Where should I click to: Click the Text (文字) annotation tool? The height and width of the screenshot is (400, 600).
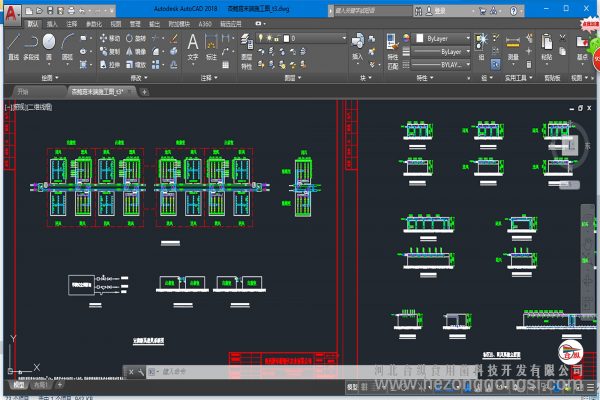192,45
